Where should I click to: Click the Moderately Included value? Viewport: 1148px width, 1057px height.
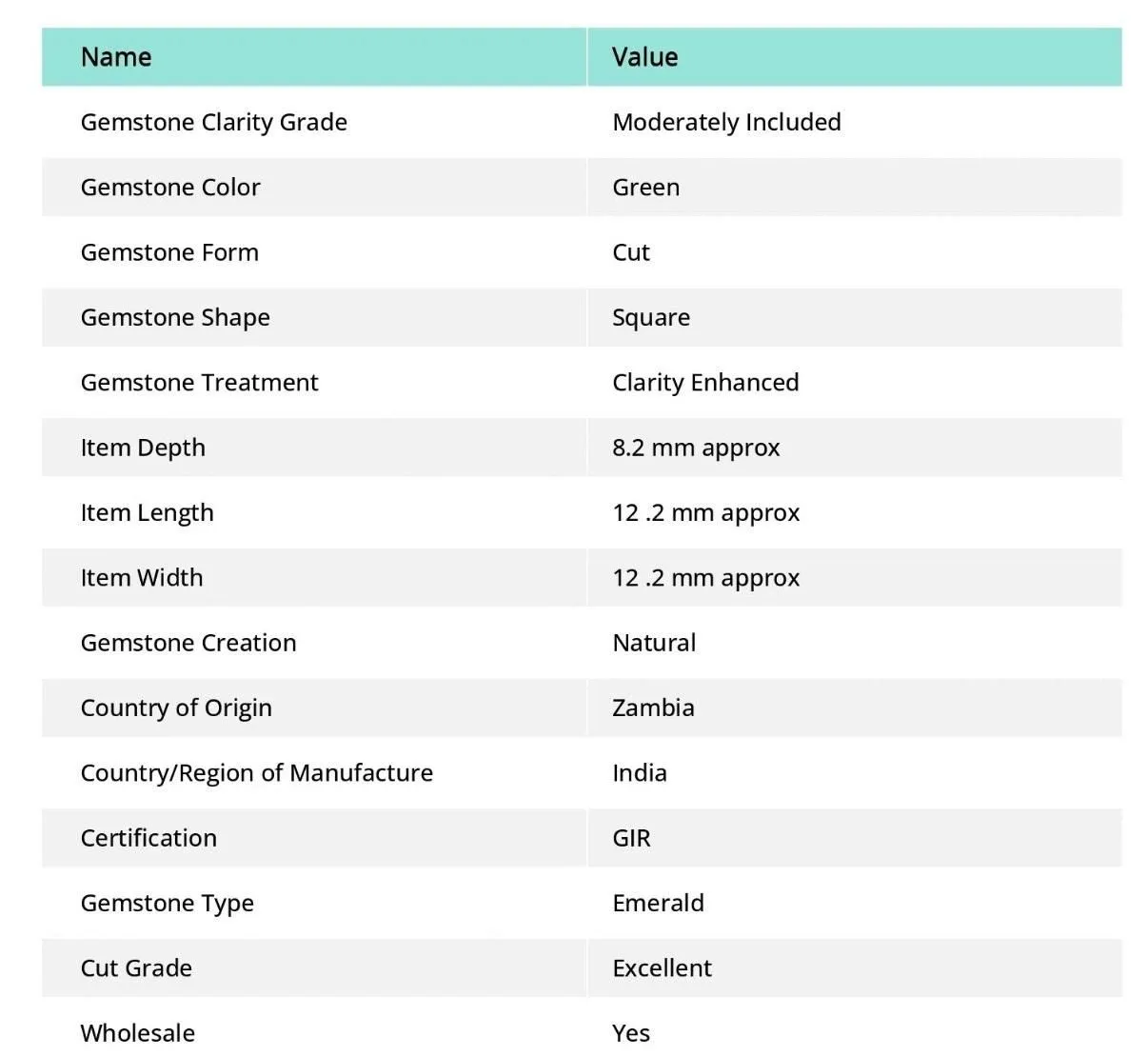726,123
